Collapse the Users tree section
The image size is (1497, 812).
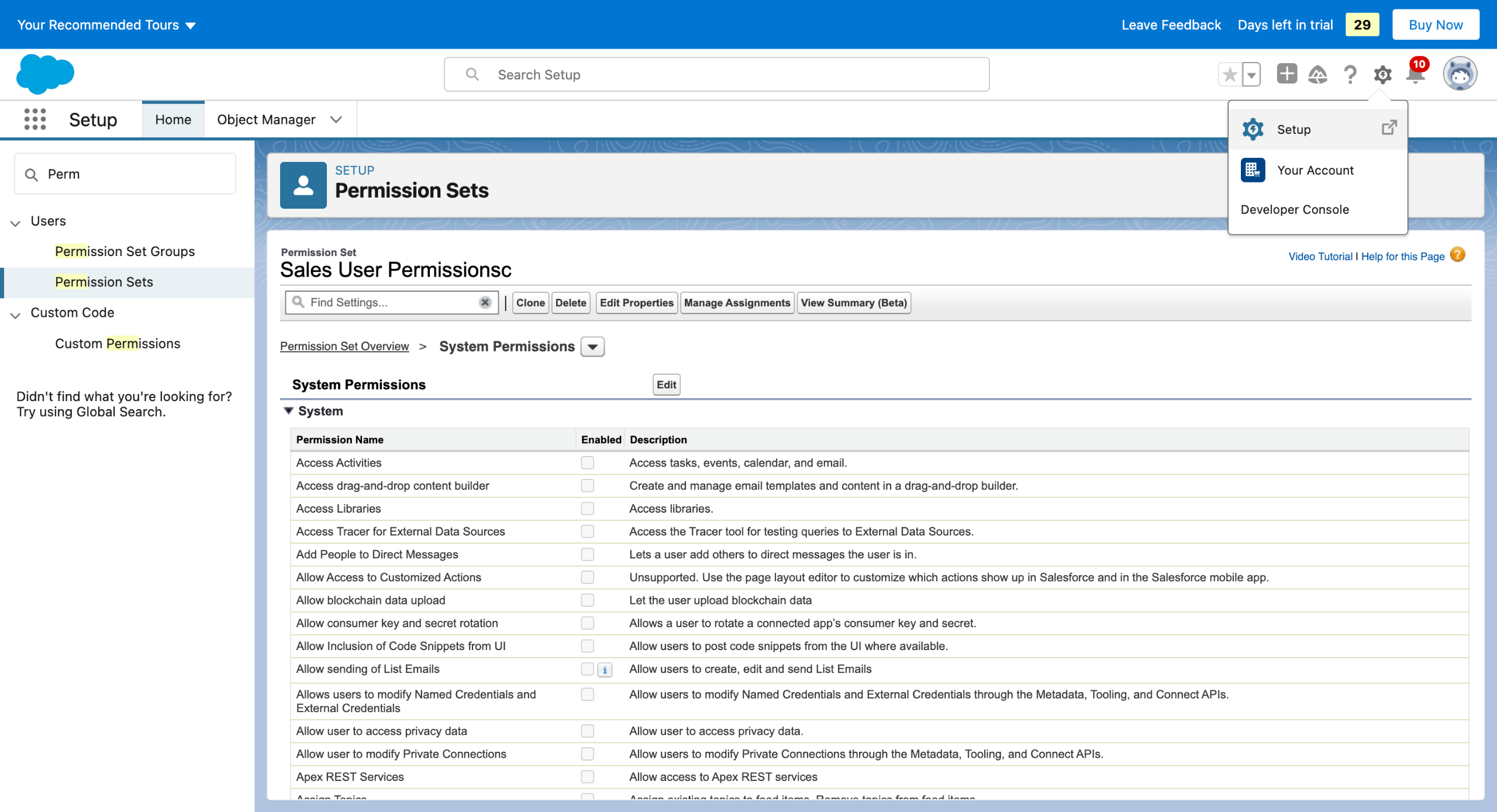coord(16,222)
